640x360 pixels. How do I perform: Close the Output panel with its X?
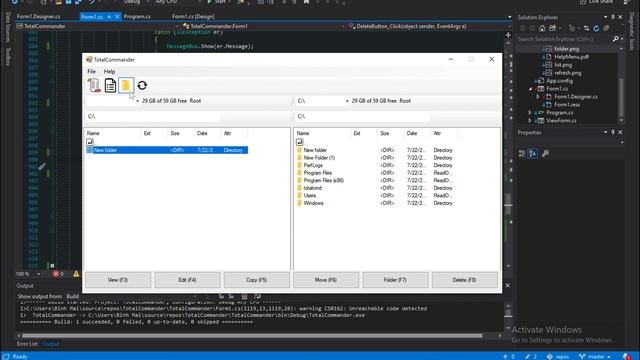pos(507,286)
